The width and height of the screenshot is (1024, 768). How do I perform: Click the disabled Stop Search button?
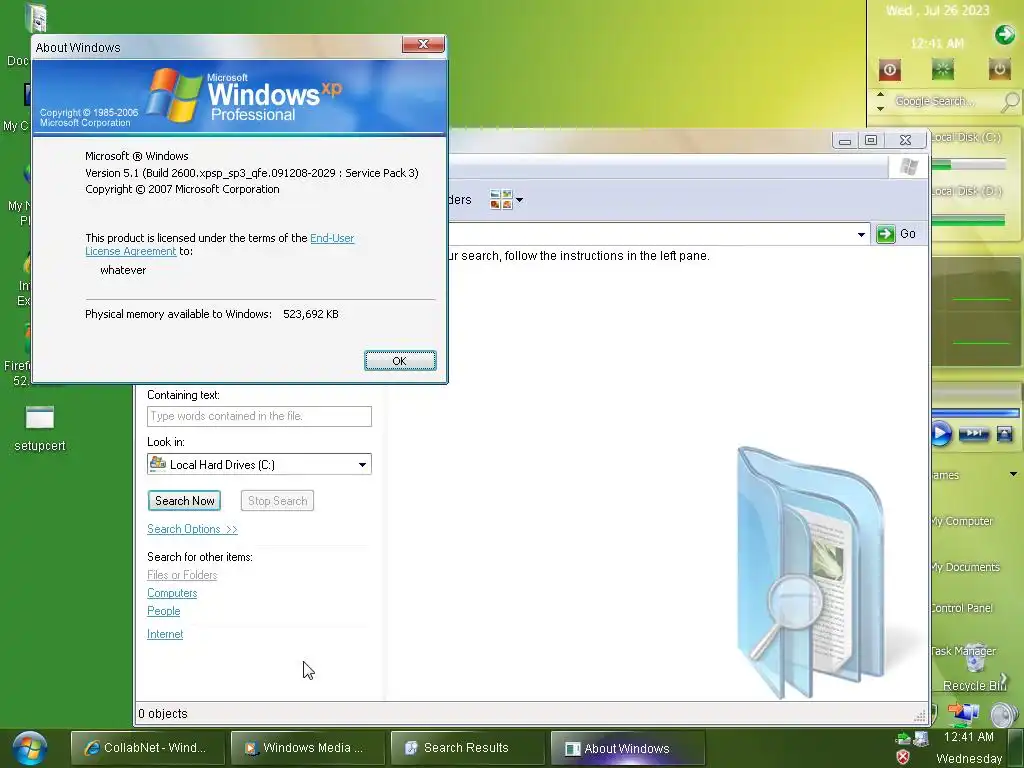pyautogui.click(x=277, y=501)
